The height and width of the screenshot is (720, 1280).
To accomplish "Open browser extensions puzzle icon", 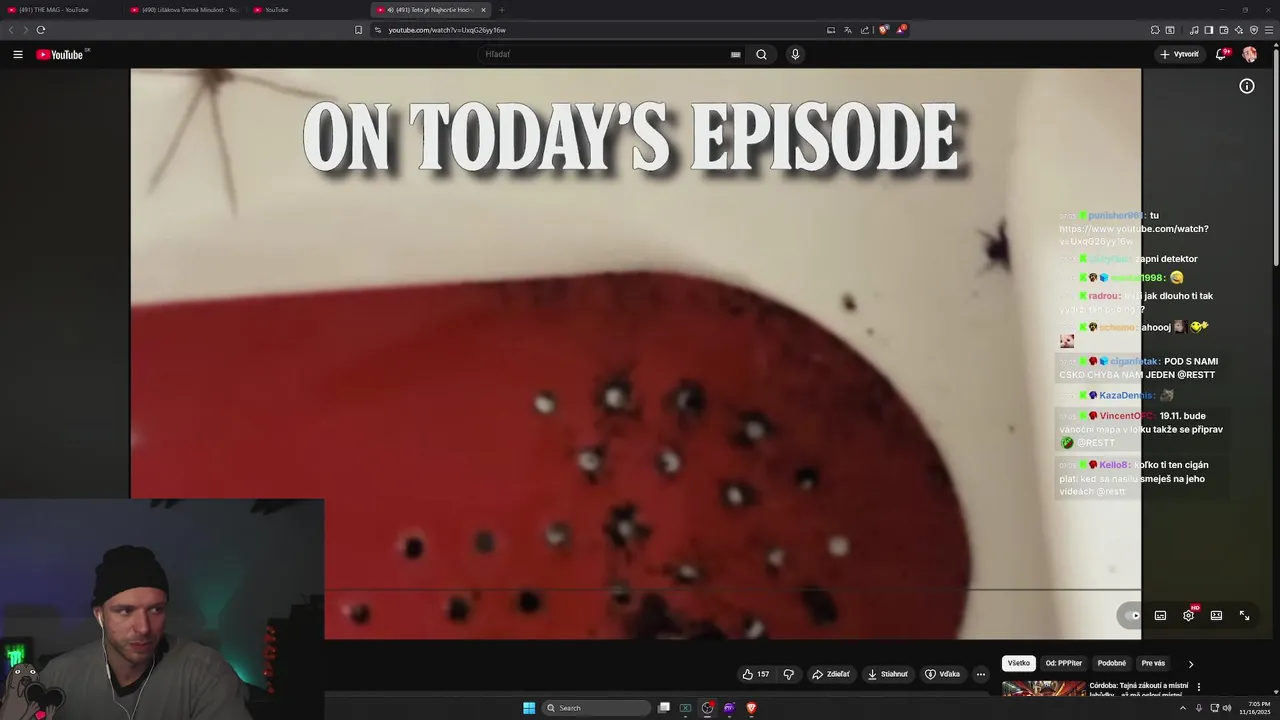I will coord(1155,30).
